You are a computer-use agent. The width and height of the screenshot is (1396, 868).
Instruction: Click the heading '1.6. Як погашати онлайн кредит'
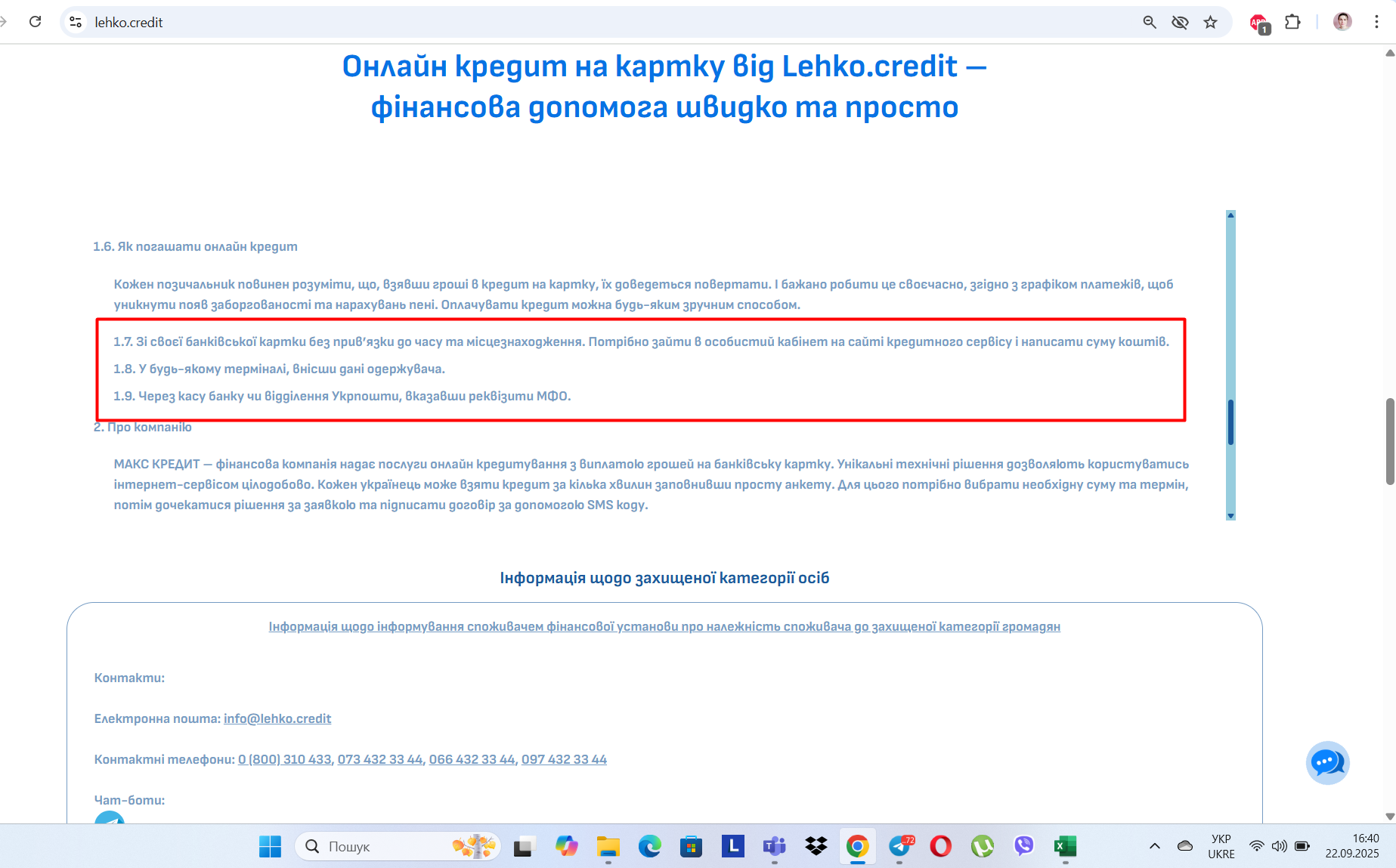[195, 246]
